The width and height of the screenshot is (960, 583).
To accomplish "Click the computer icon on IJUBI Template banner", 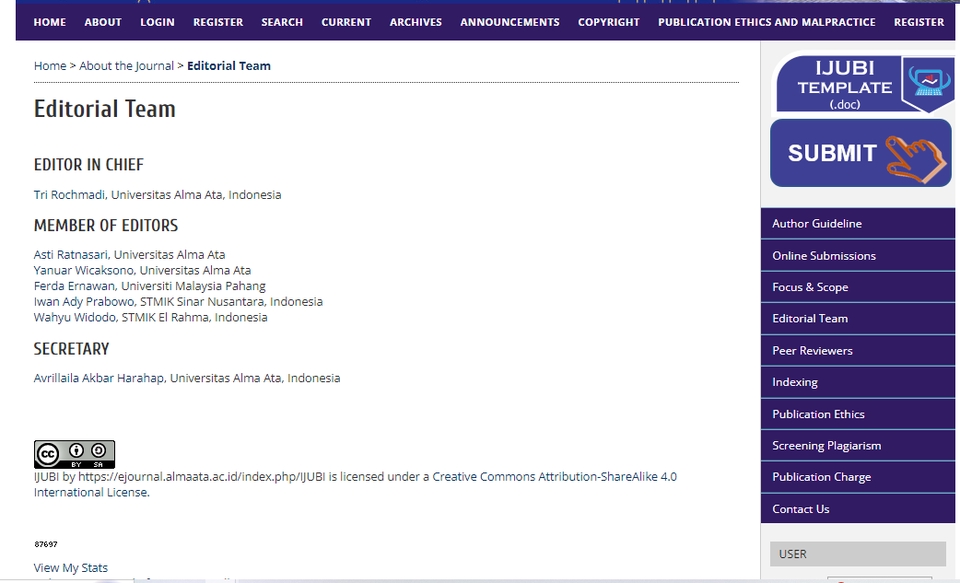I will click(x=928, y=82).
